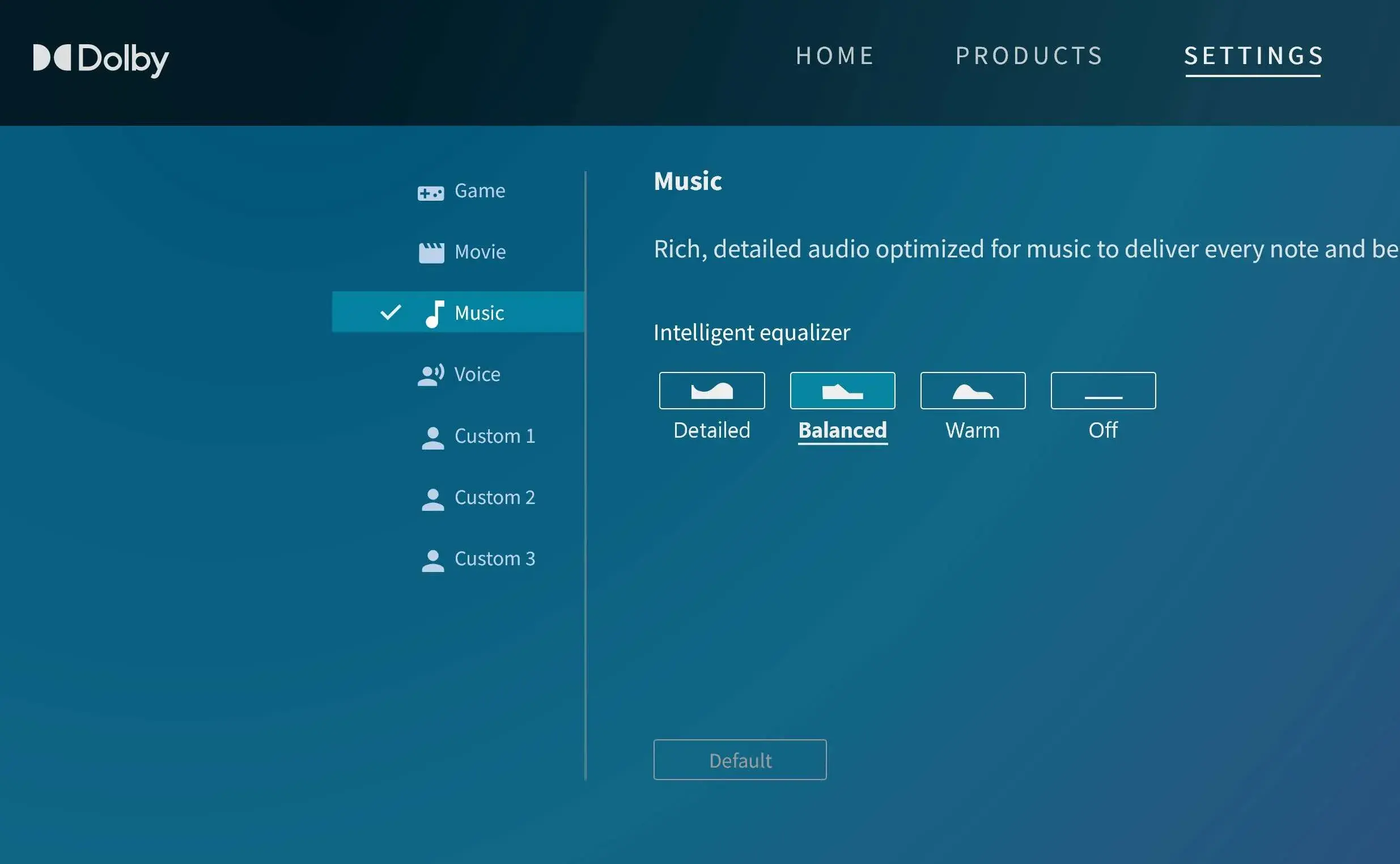Click the Movie clapperboard icon

coord(432,251)
